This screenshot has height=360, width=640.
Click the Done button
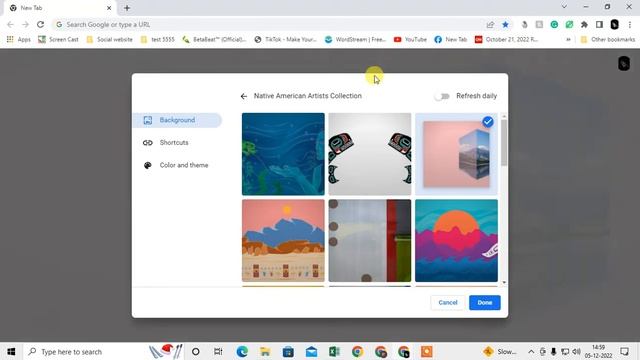(485, 302)
